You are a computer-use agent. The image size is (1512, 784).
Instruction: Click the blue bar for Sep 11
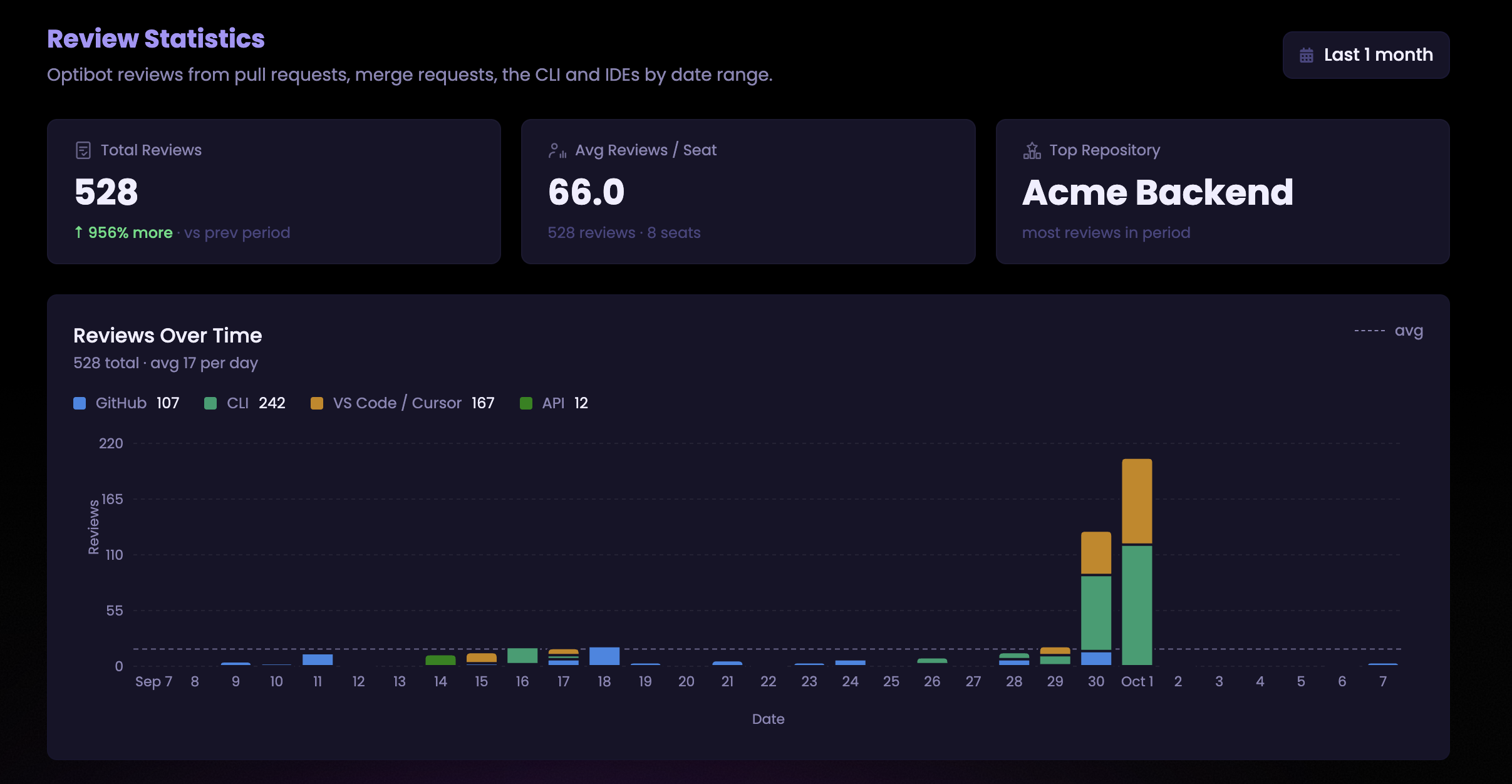click(318, 659)
